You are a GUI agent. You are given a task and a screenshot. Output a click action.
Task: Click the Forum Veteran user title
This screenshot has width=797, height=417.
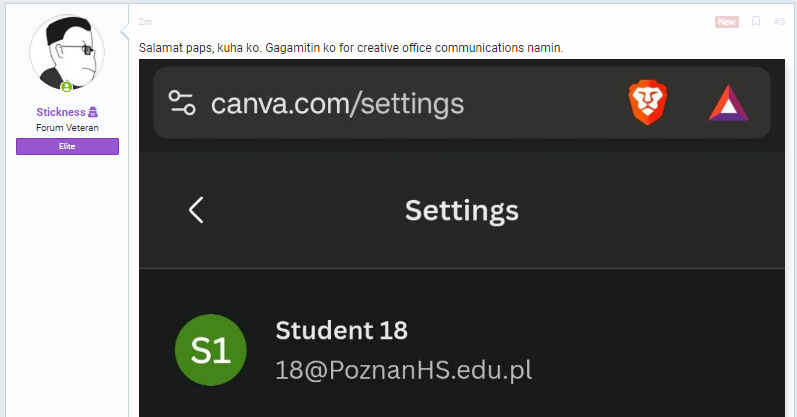tap(67, 128)
